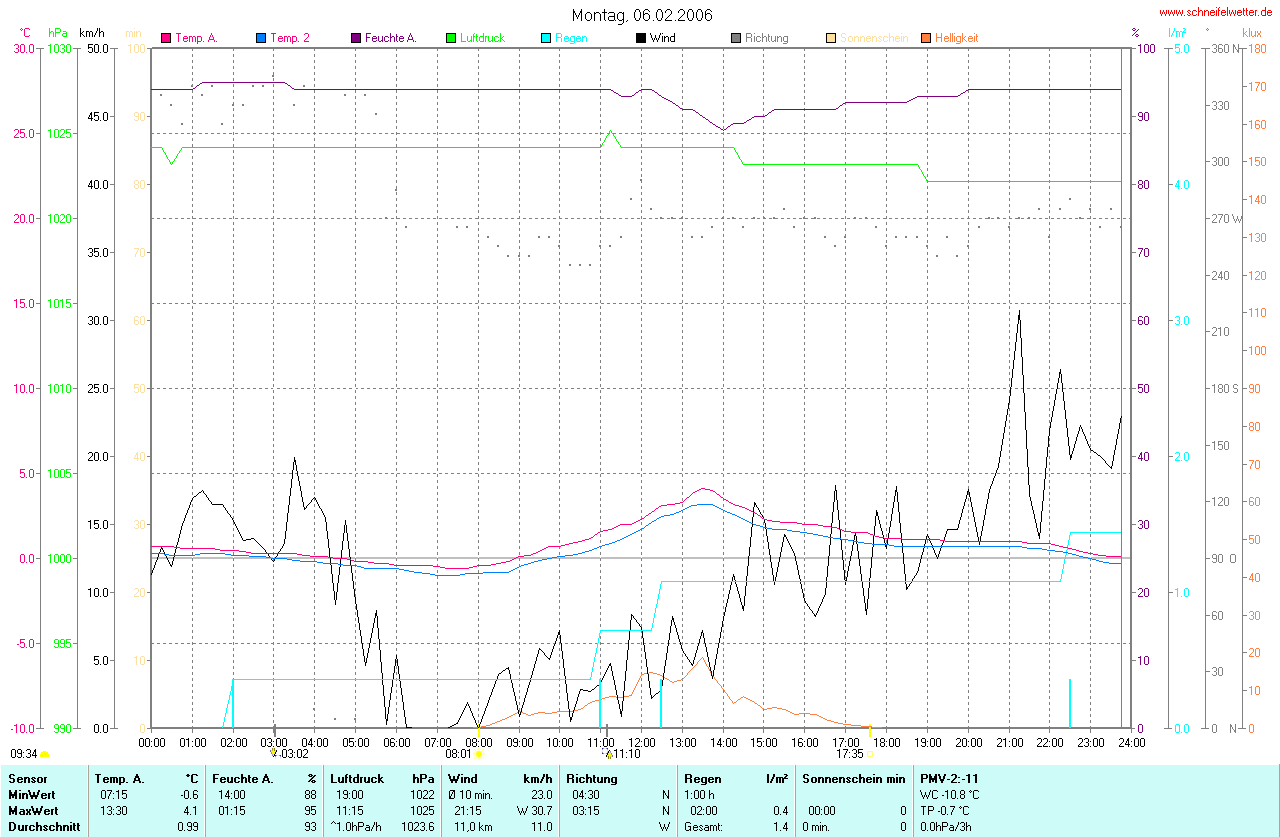Click the '24:00' time axis label
The width and height of the screenshot is (1280, 837).
pyautogui.click(x=1131, y=742)
